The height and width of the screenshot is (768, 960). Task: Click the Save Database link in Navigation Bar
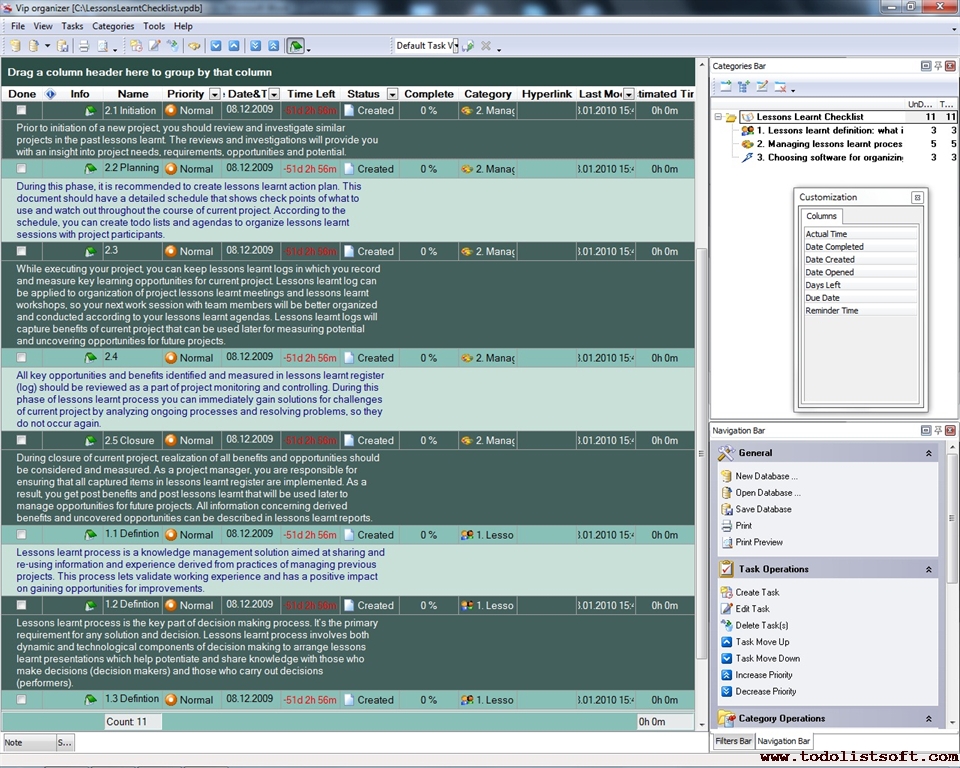763,510
